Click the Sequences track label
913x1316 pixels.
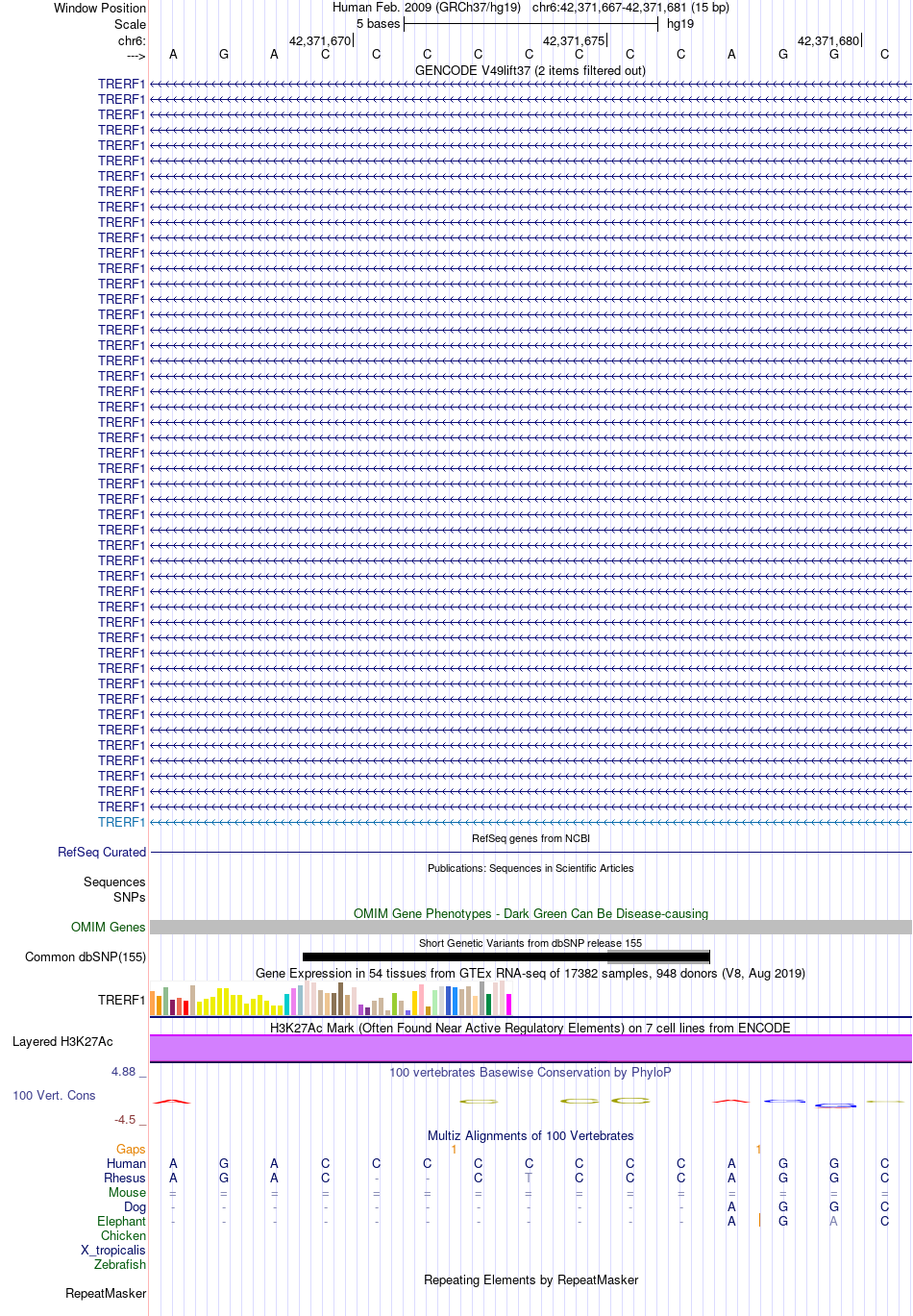[x=114, y=881]
